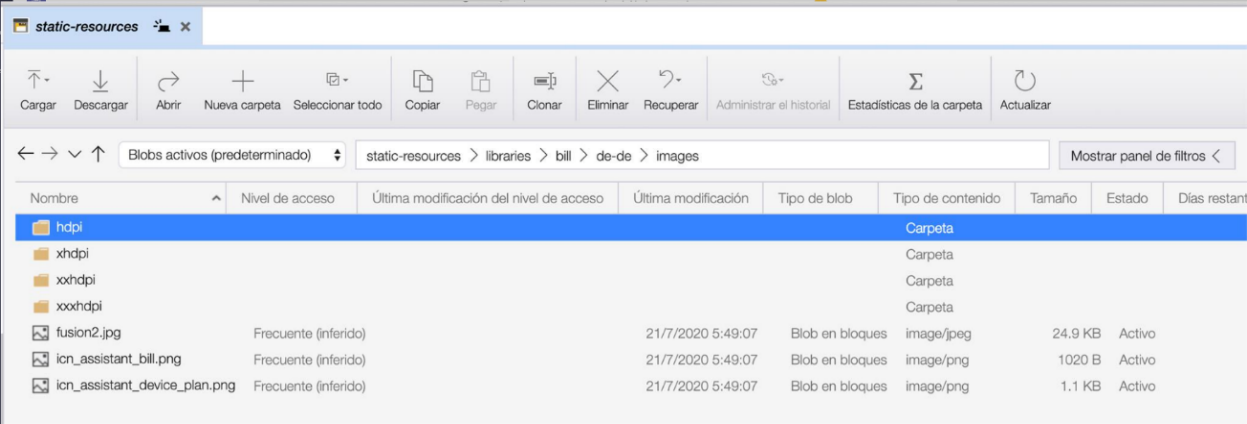Open the Blobs activos (predeterminado) dropdown
The width and height of the screenshot is (1247, 424).
point(233,155)
